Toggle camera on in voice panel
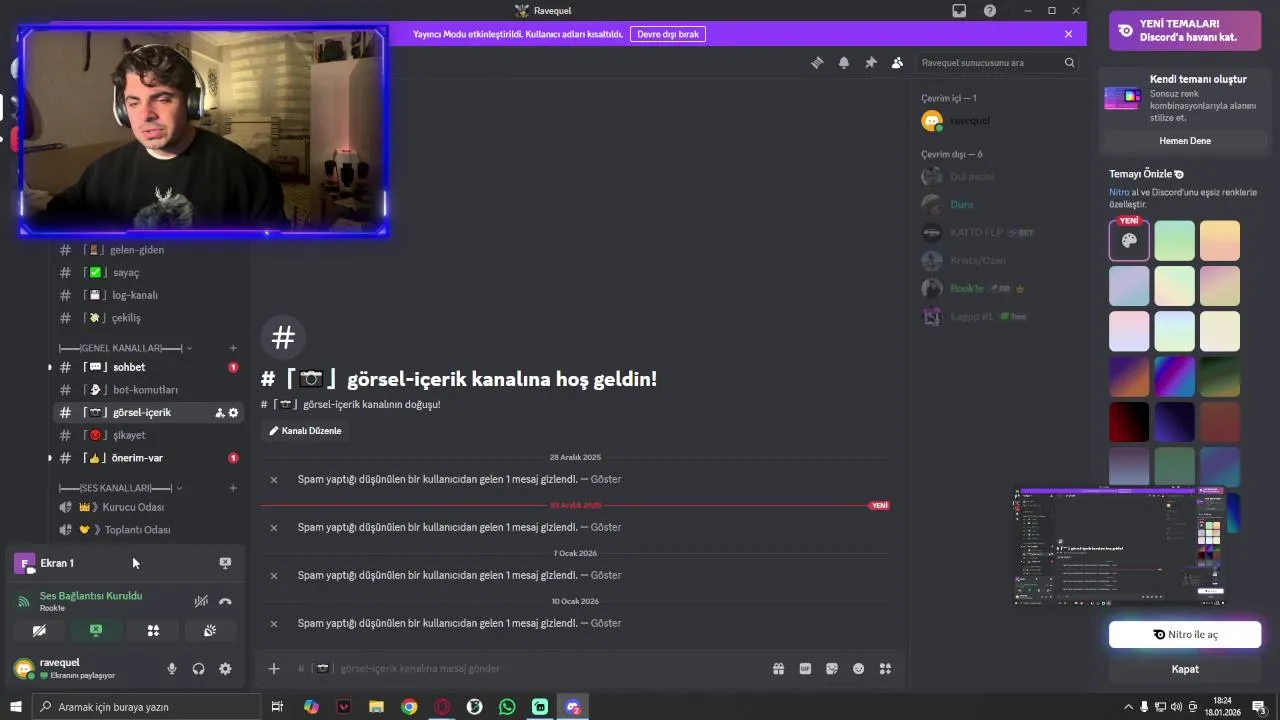The width and height of the screenshot is (1280, 720). point(39,631)
